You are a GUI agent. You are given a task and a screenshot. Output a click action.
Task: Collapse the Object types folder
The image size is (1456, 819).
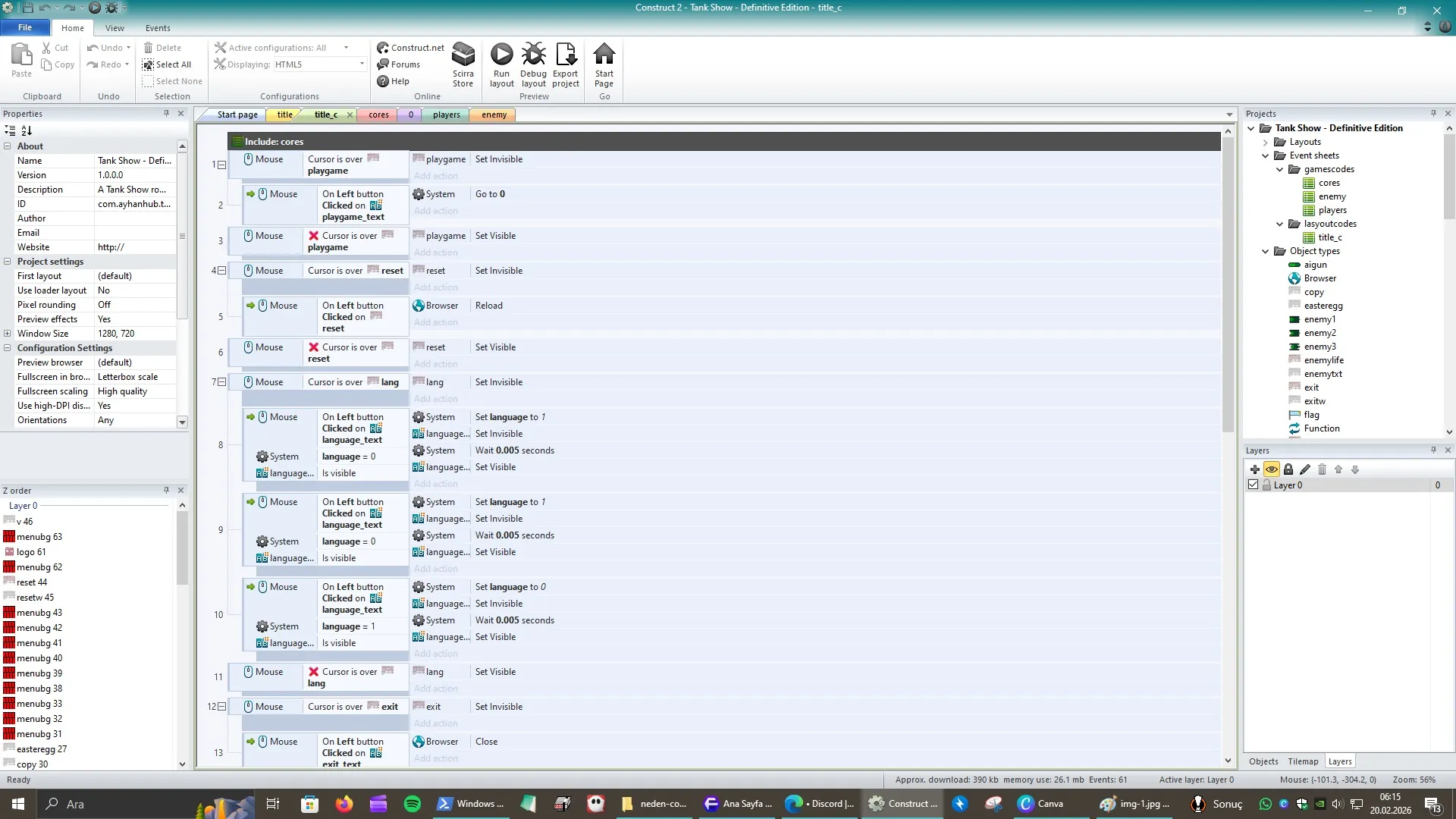coord(1265,251)
